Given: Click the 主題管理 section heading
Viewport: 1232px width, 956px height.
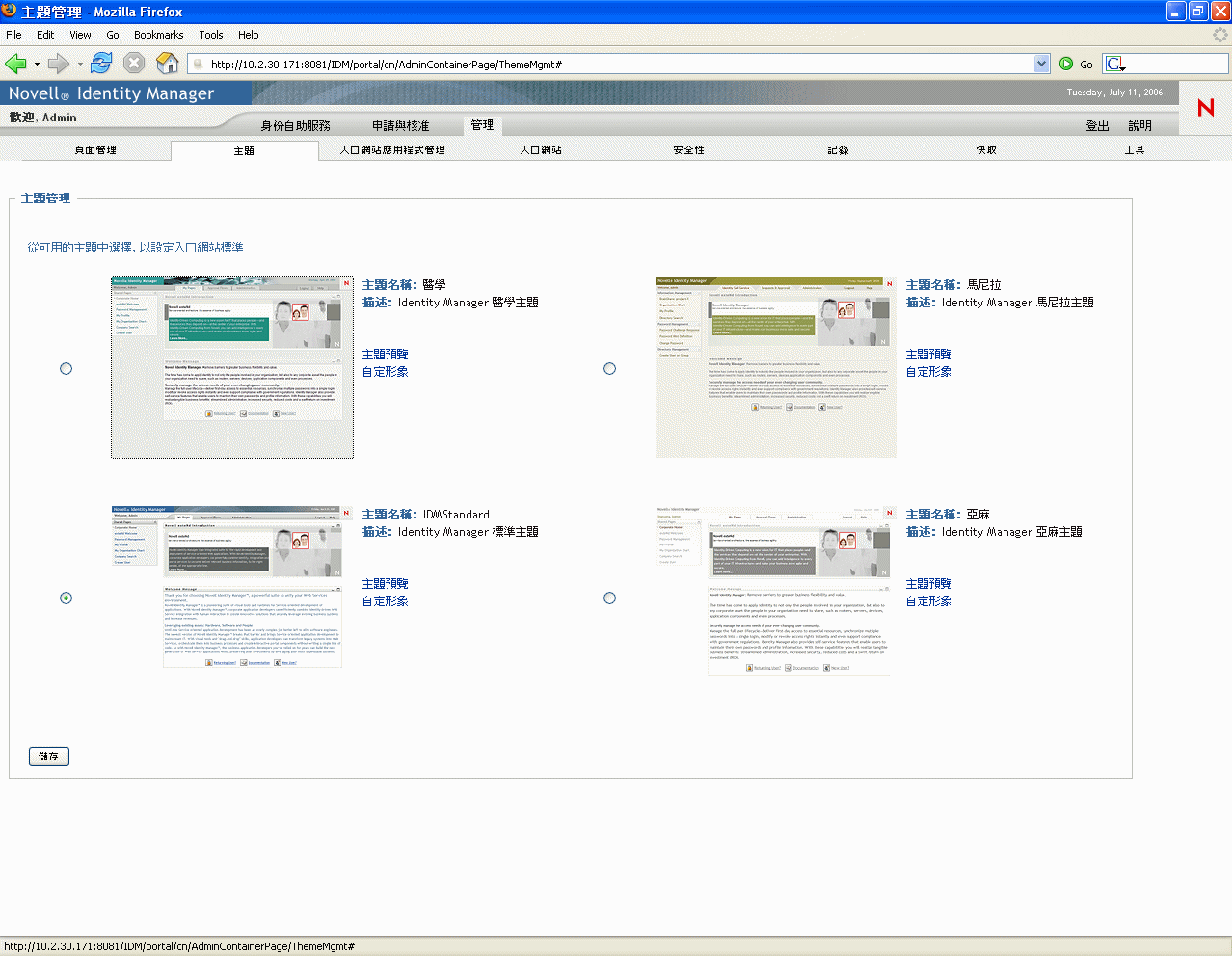Looking at the screenshot, I should coord(46,199).
